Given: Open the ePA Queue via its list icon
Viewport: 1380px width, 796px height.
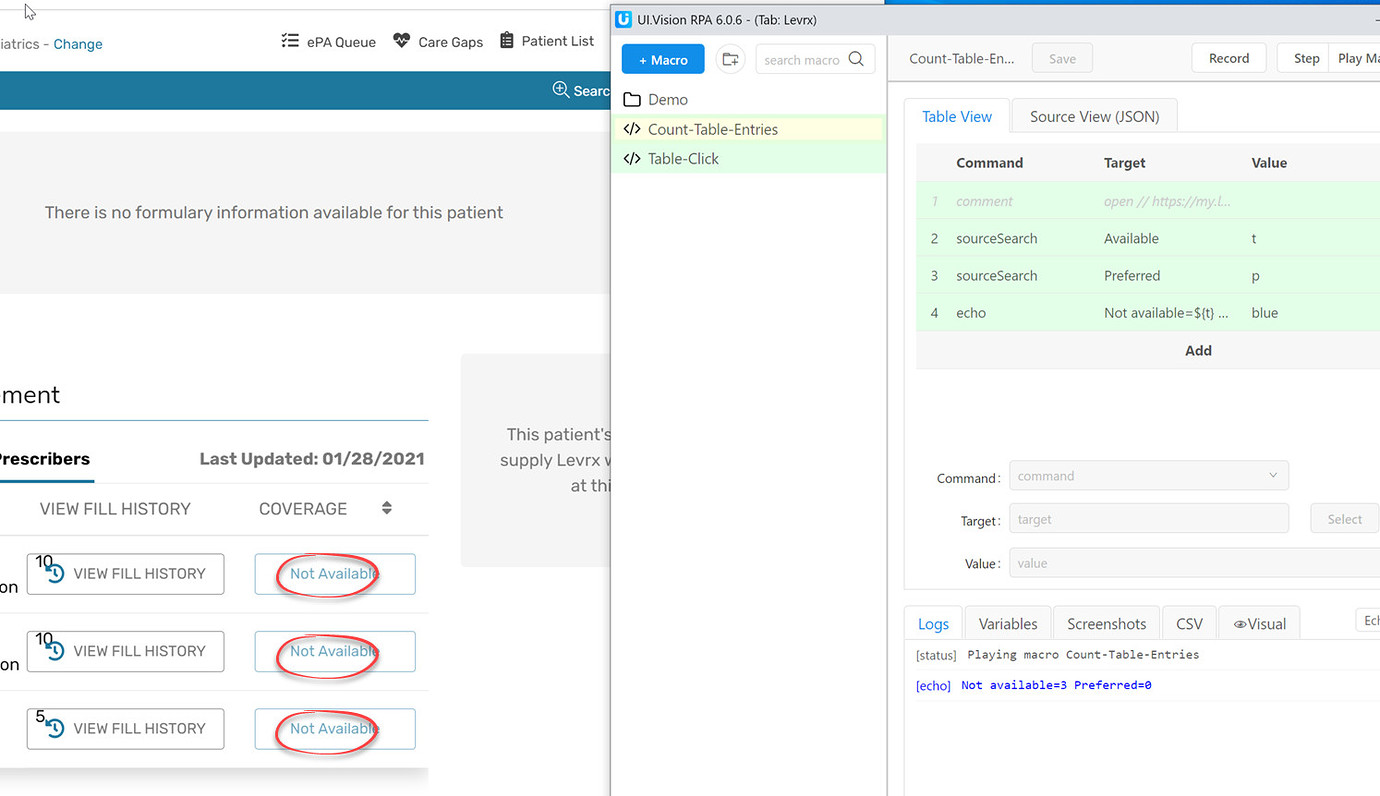Looking at the screenshot, I should [x=290, y=41].
